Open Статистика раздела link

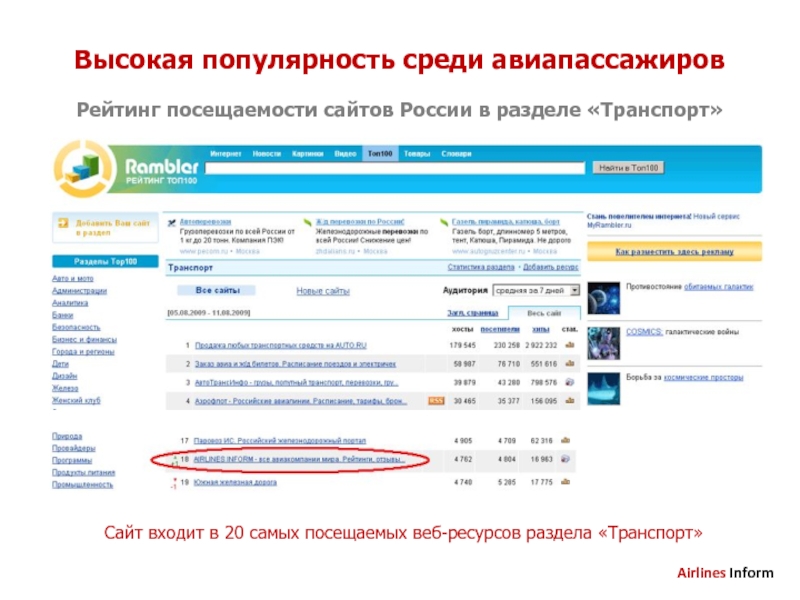pos(481,267)
